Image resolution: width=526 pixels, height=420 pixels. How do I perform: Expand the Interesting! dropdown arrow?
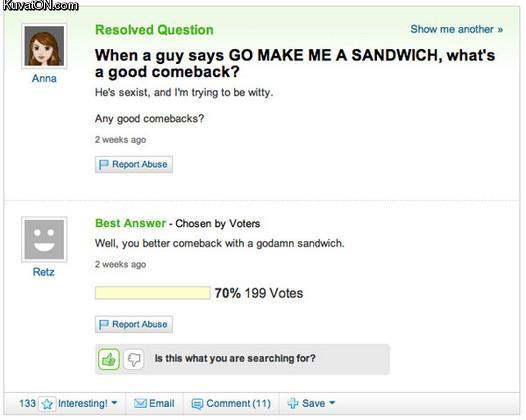[x=114, y=403]
